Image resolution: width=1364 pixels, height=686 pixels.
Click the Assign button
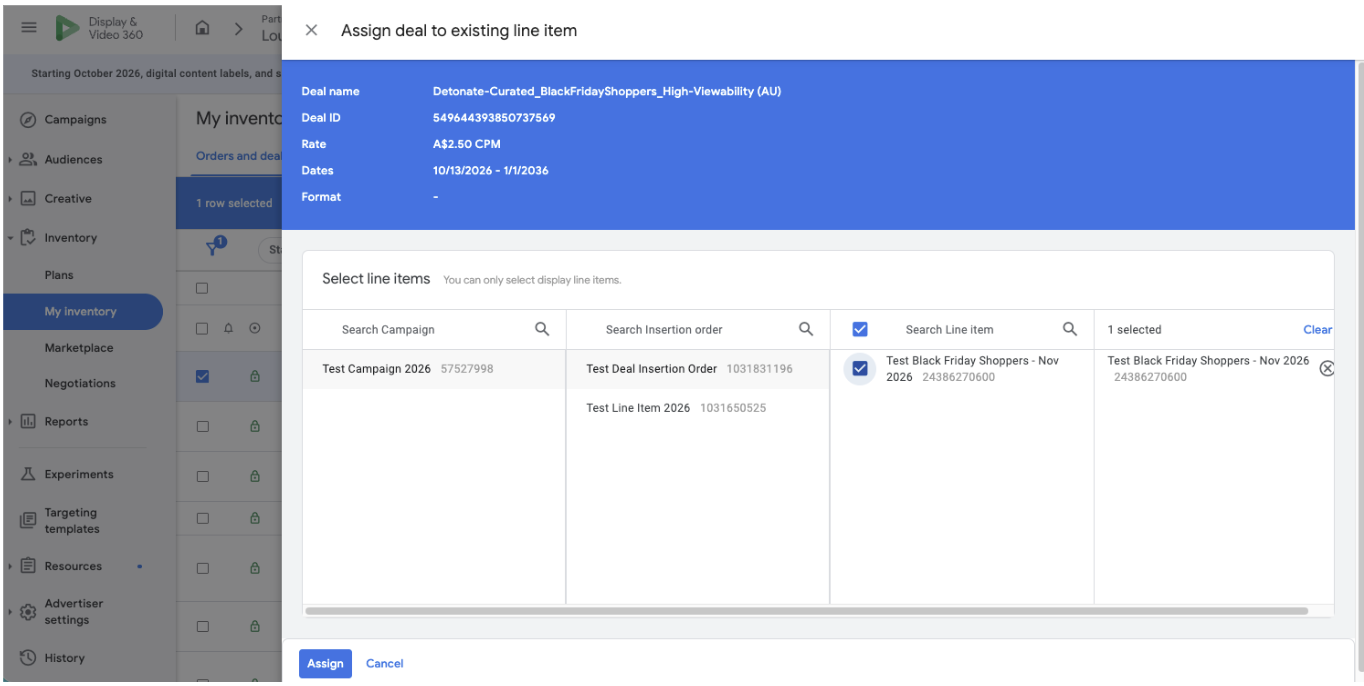(x=325, y=664)
